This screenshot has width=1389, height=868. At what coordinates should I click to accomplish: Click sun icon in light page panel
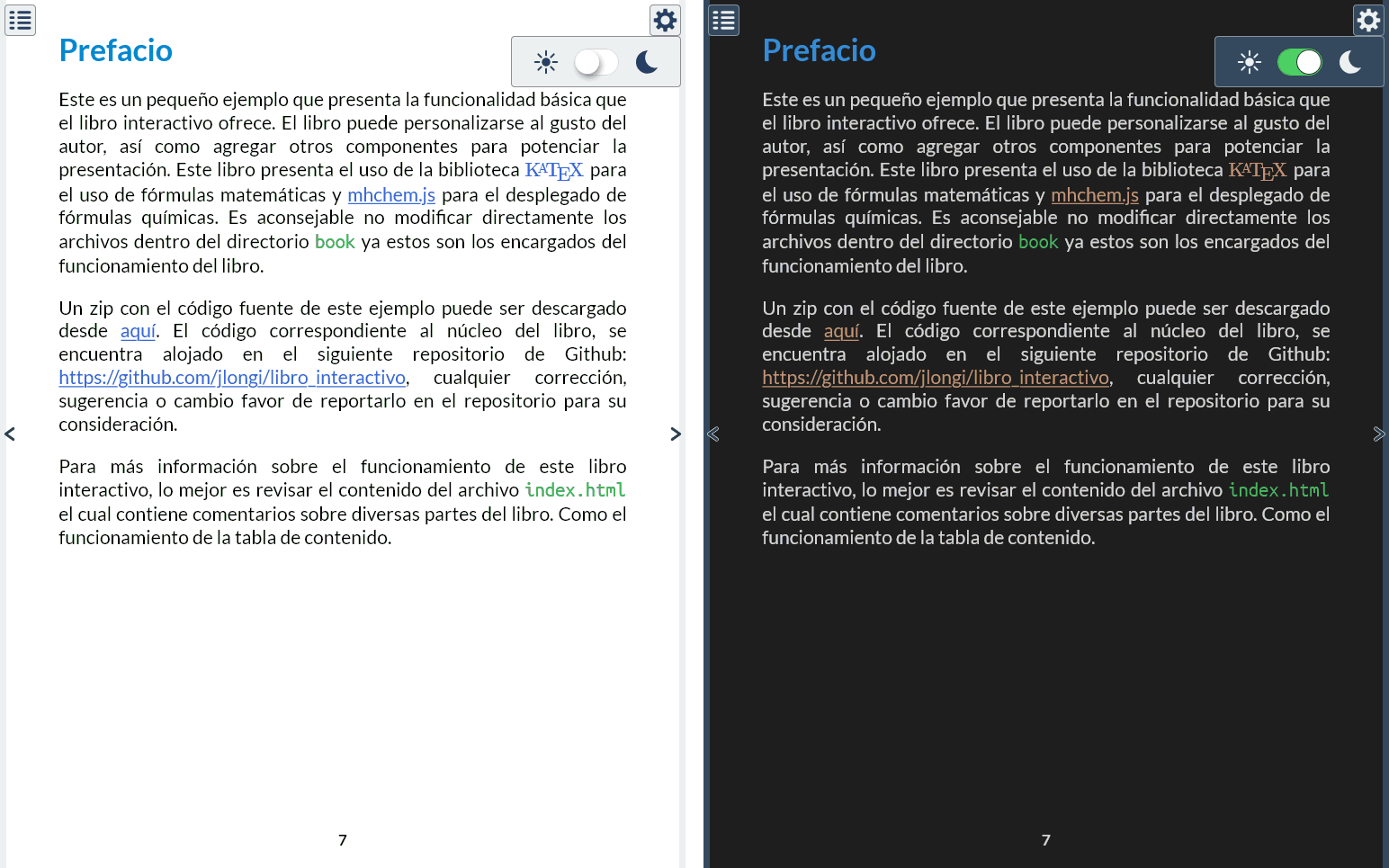[x=546, y=62]
